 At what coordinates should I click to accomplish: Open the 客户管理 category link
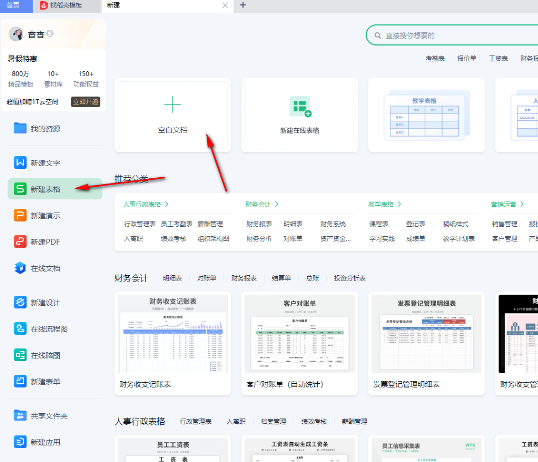click(x=504, y=239)
